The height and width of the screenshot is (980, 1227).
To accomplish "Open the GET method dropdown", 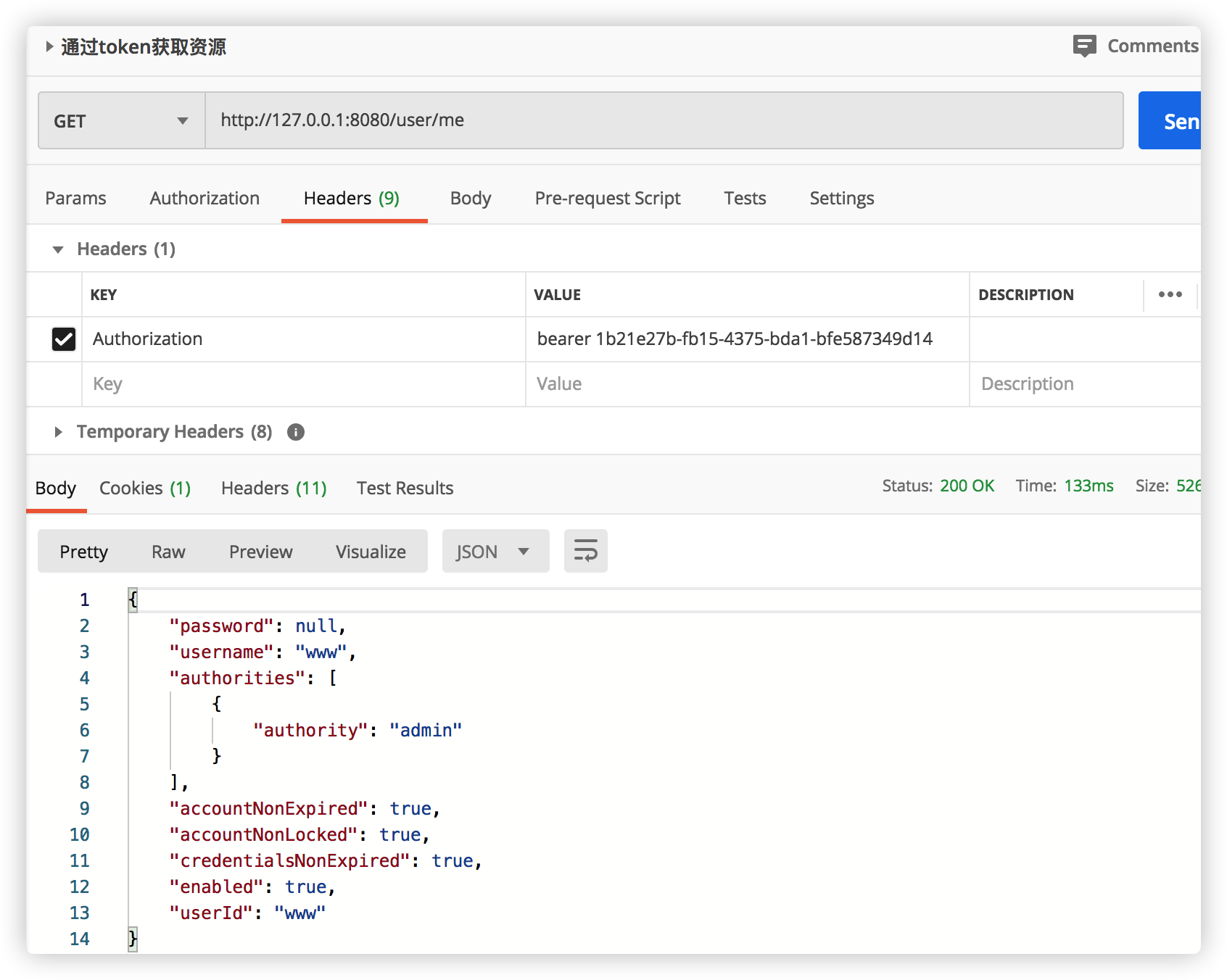I will click(121, 121).
